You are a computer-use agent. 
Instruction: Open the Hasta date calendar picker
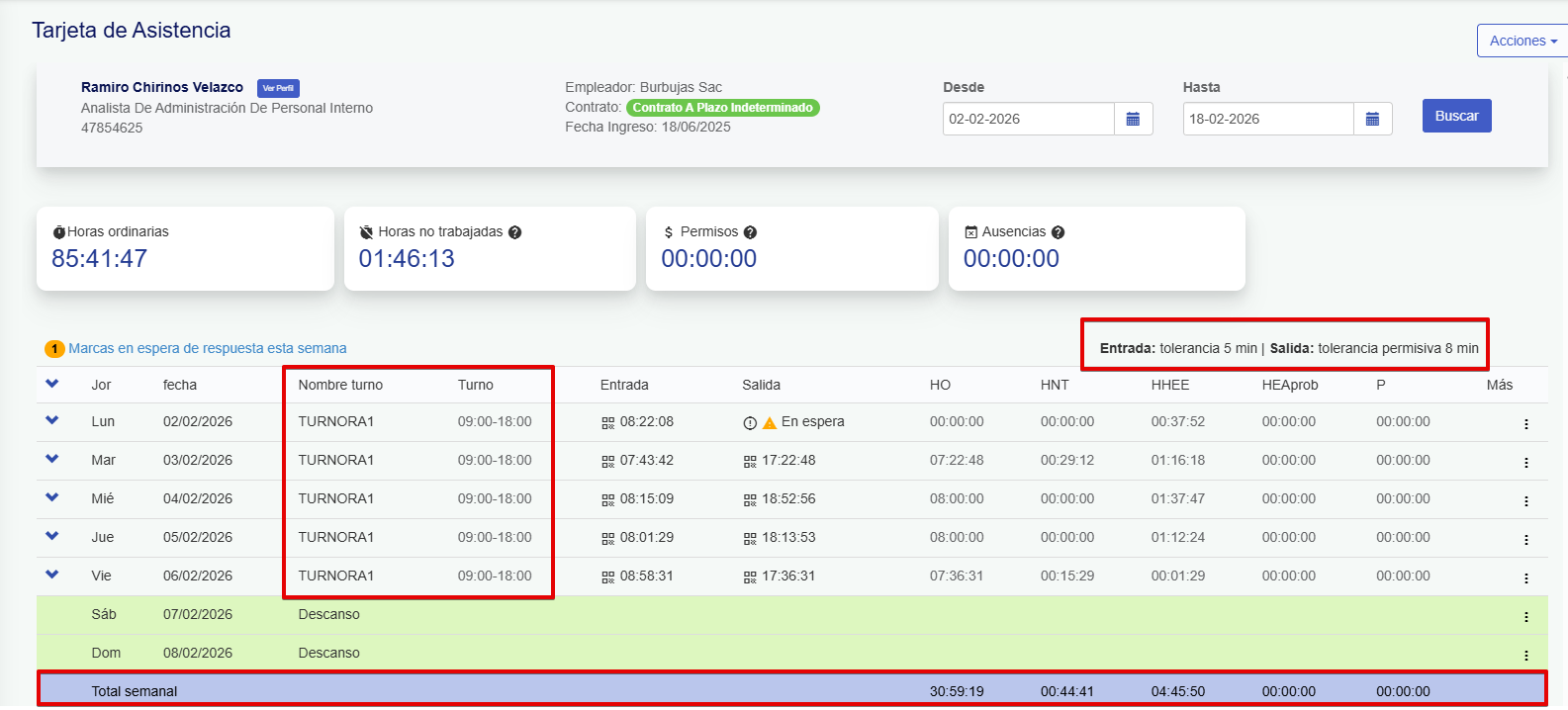pos(1372,119)
